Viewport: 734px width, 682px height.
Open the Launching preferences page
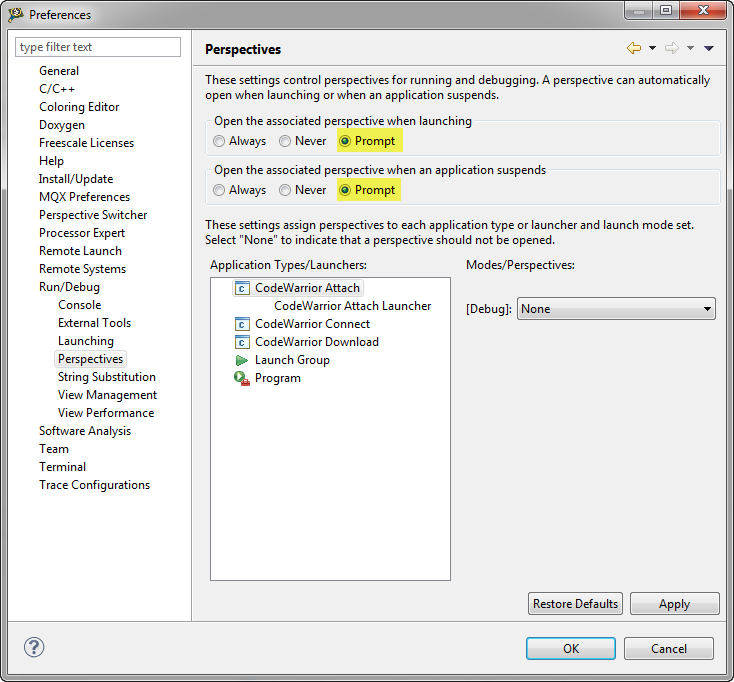tap(85, 341)
